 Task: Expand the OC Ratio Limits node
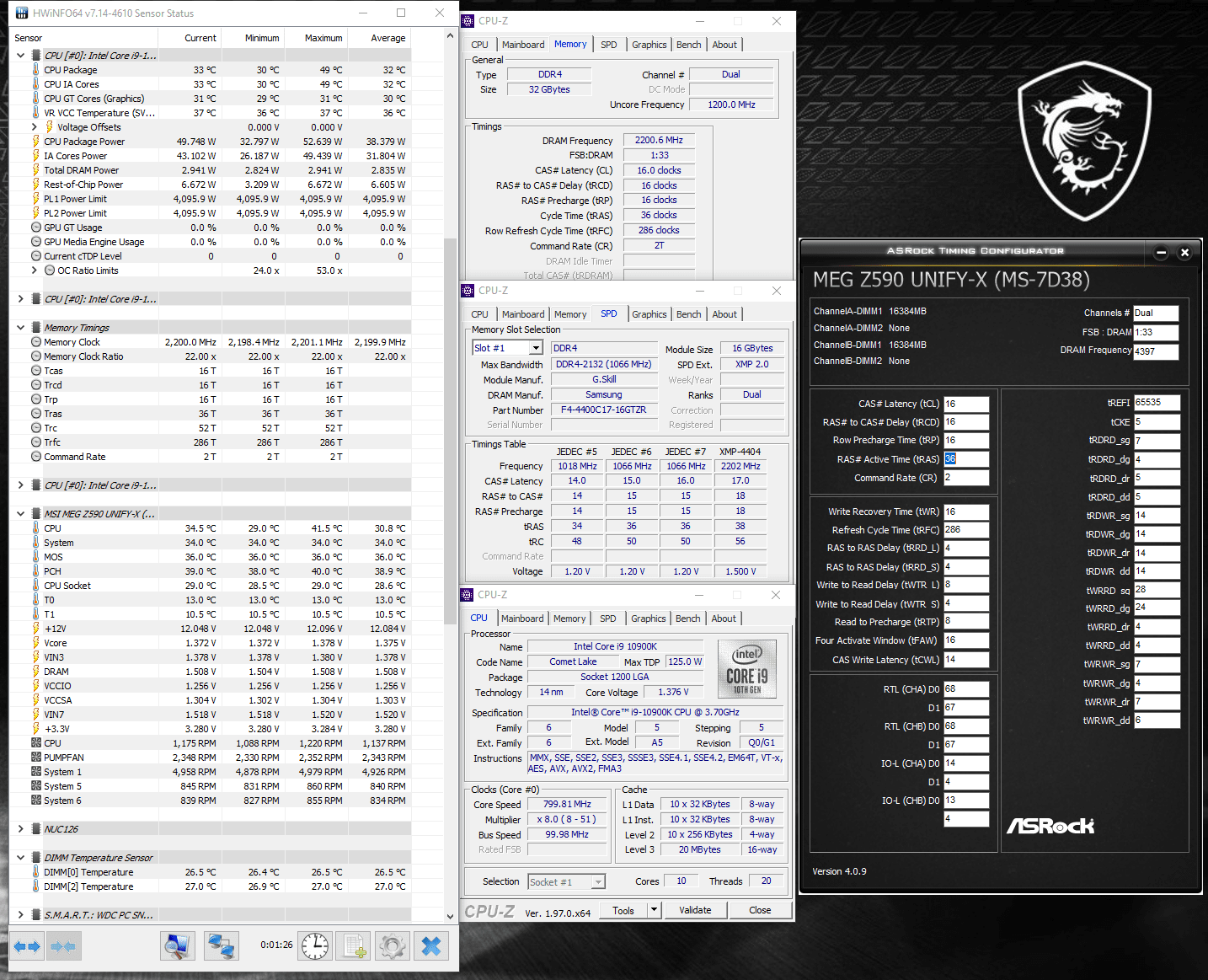pos(34,270)
